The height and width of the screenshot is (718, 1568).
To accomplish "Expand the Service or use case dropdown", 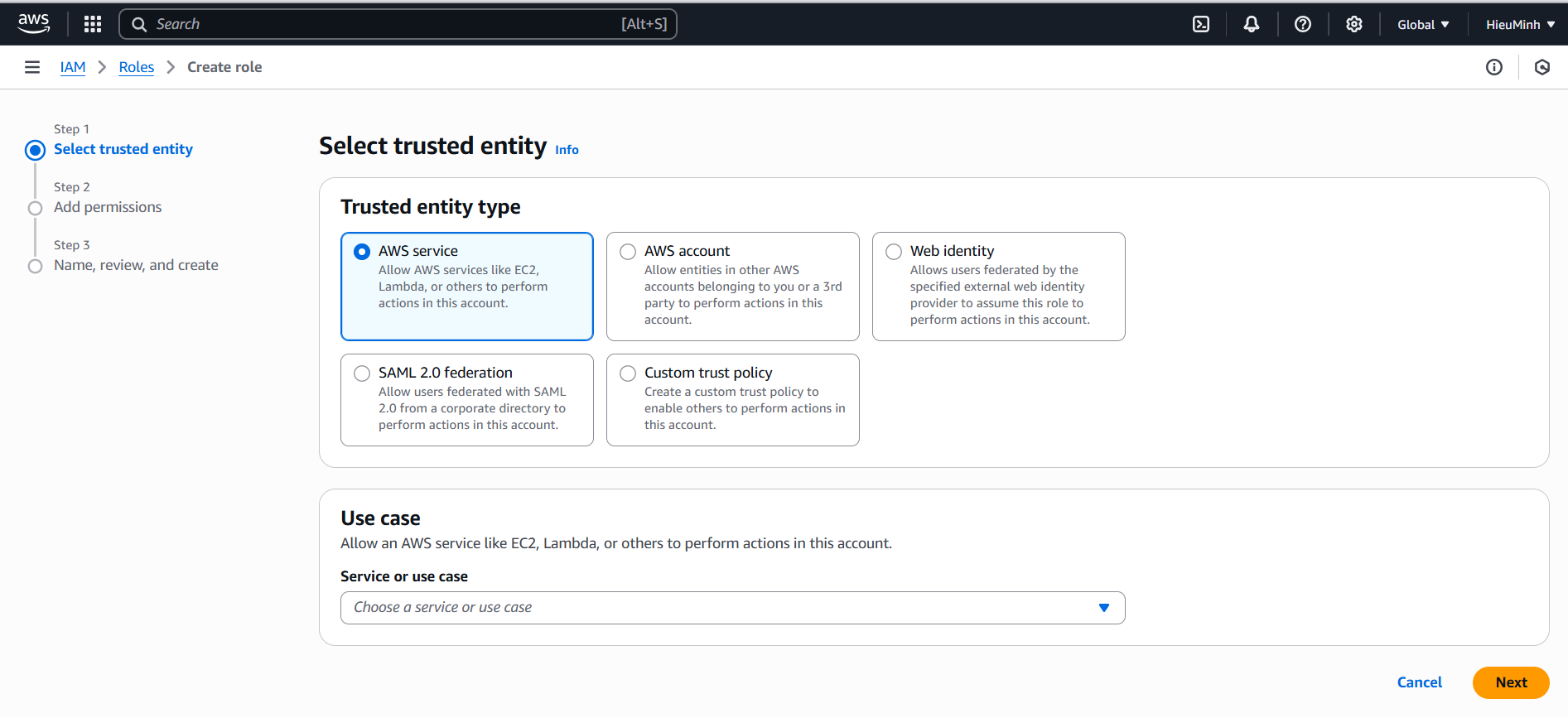I will tap(733, 608).
